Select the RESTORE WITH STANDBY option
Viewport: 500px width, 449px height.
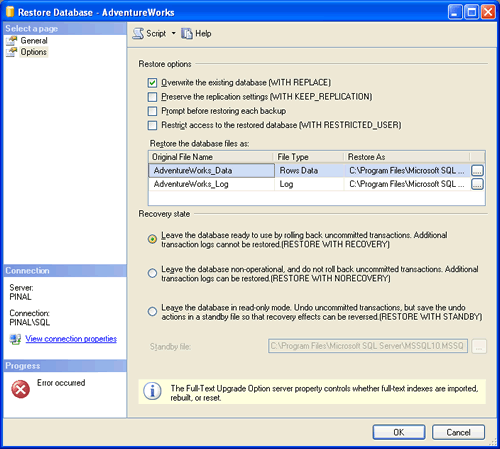[x=152, y=312]
